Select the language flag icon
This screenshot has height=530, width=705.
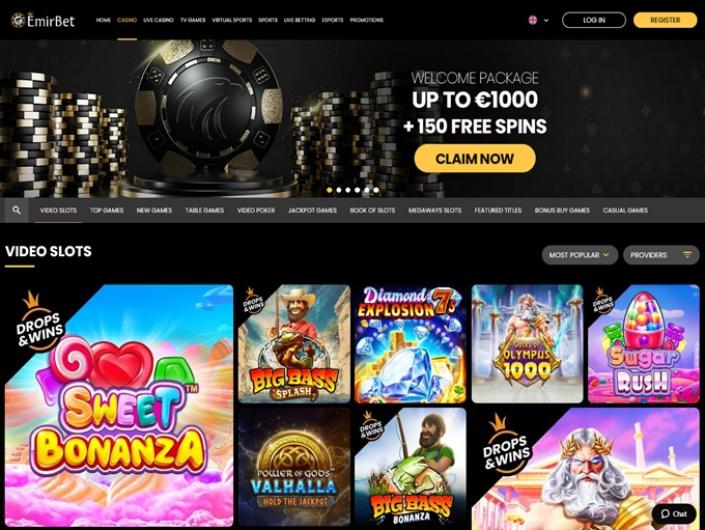point(533,20)
